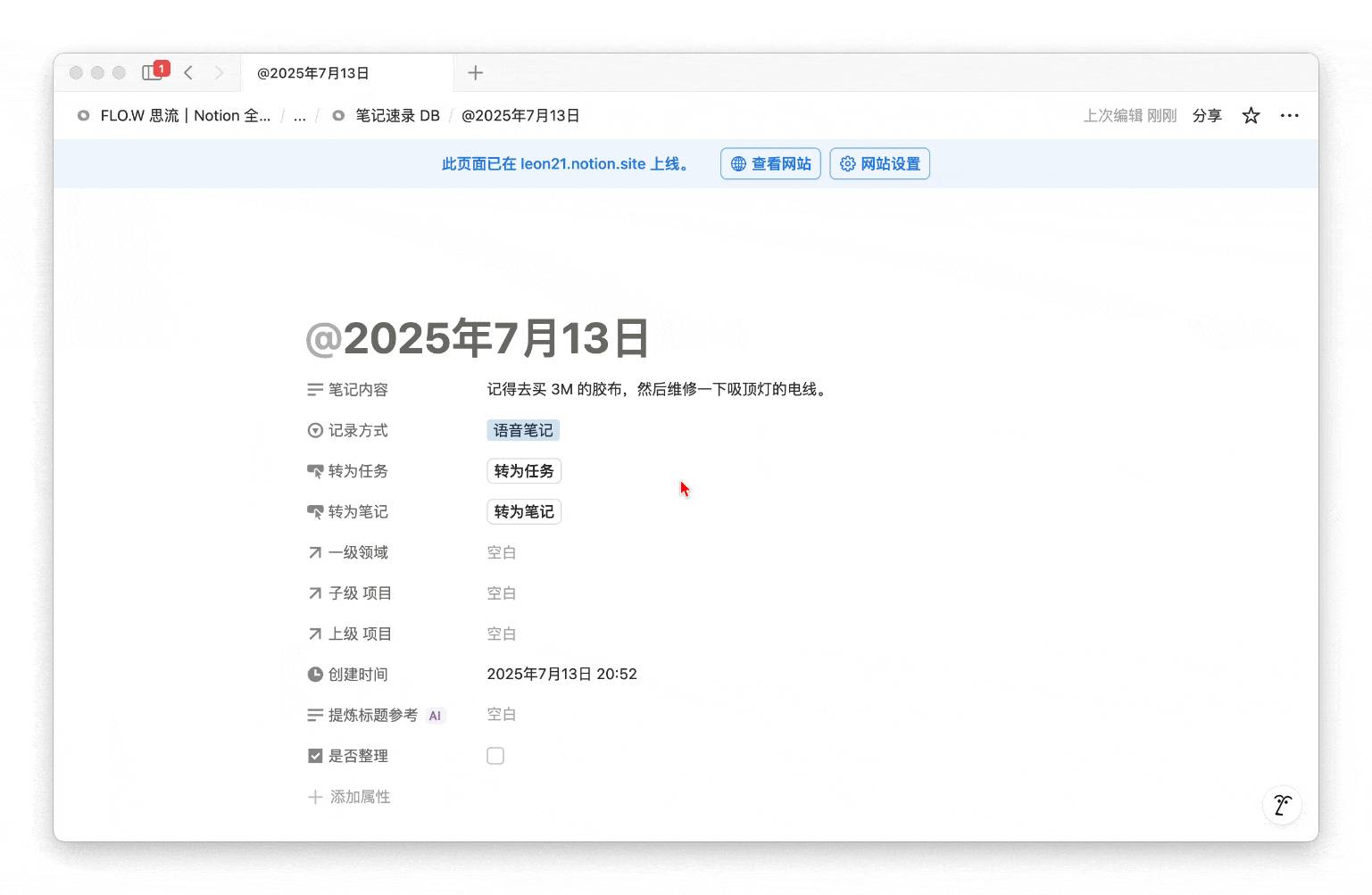Open 查看网站 to view the site

(770, 163)
